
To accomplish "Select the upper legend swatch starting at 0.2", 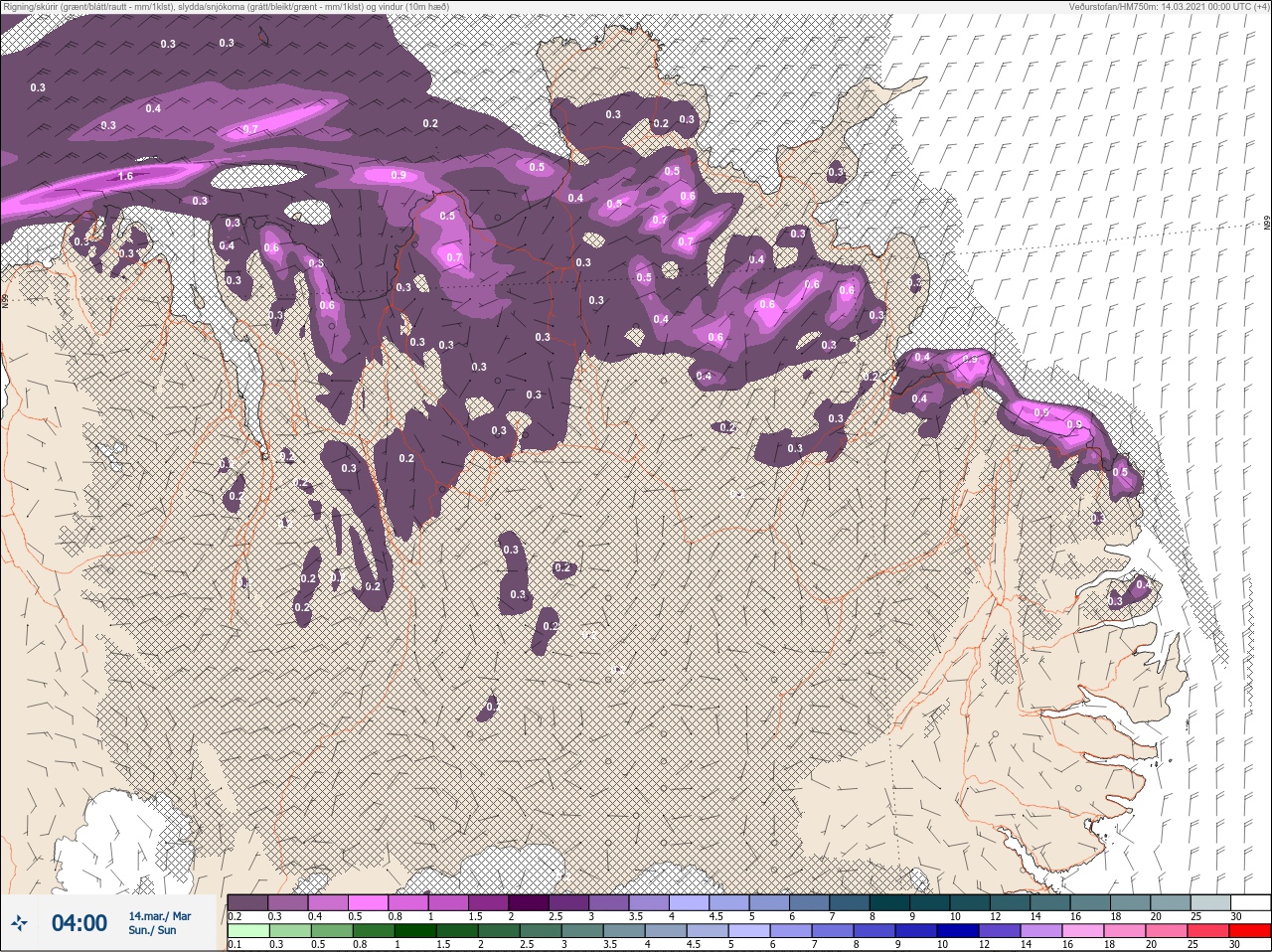I will tap(247, 901).
